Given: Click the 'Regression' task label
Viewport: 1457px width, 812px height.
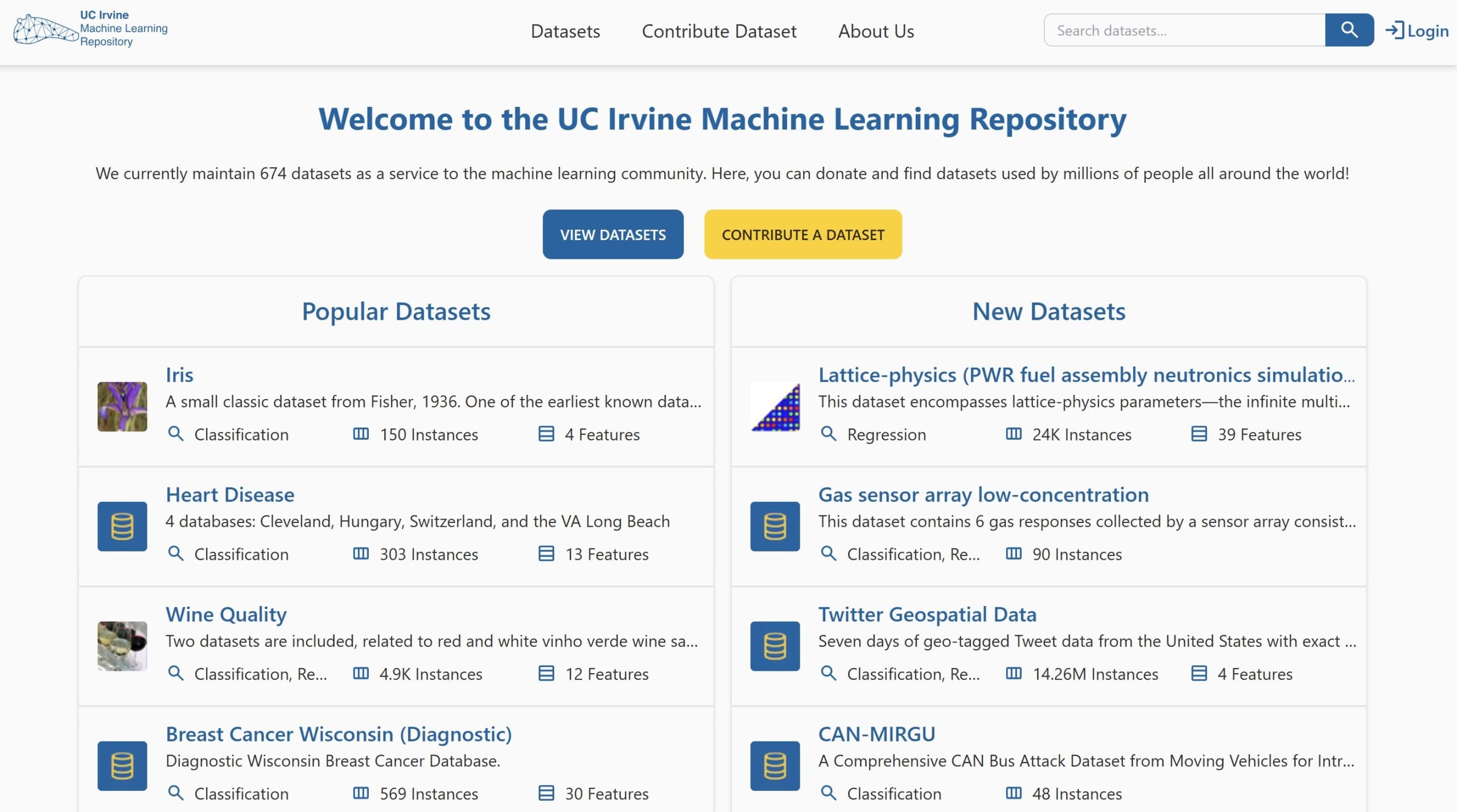Looking at the screenshot, I should point(886,435).
